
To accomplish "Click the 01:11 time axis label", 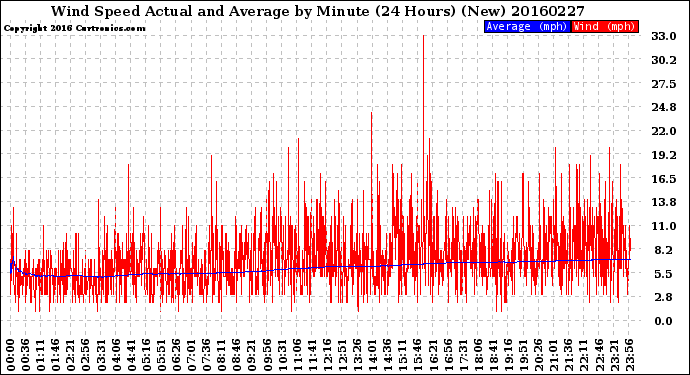I will 40,355.
